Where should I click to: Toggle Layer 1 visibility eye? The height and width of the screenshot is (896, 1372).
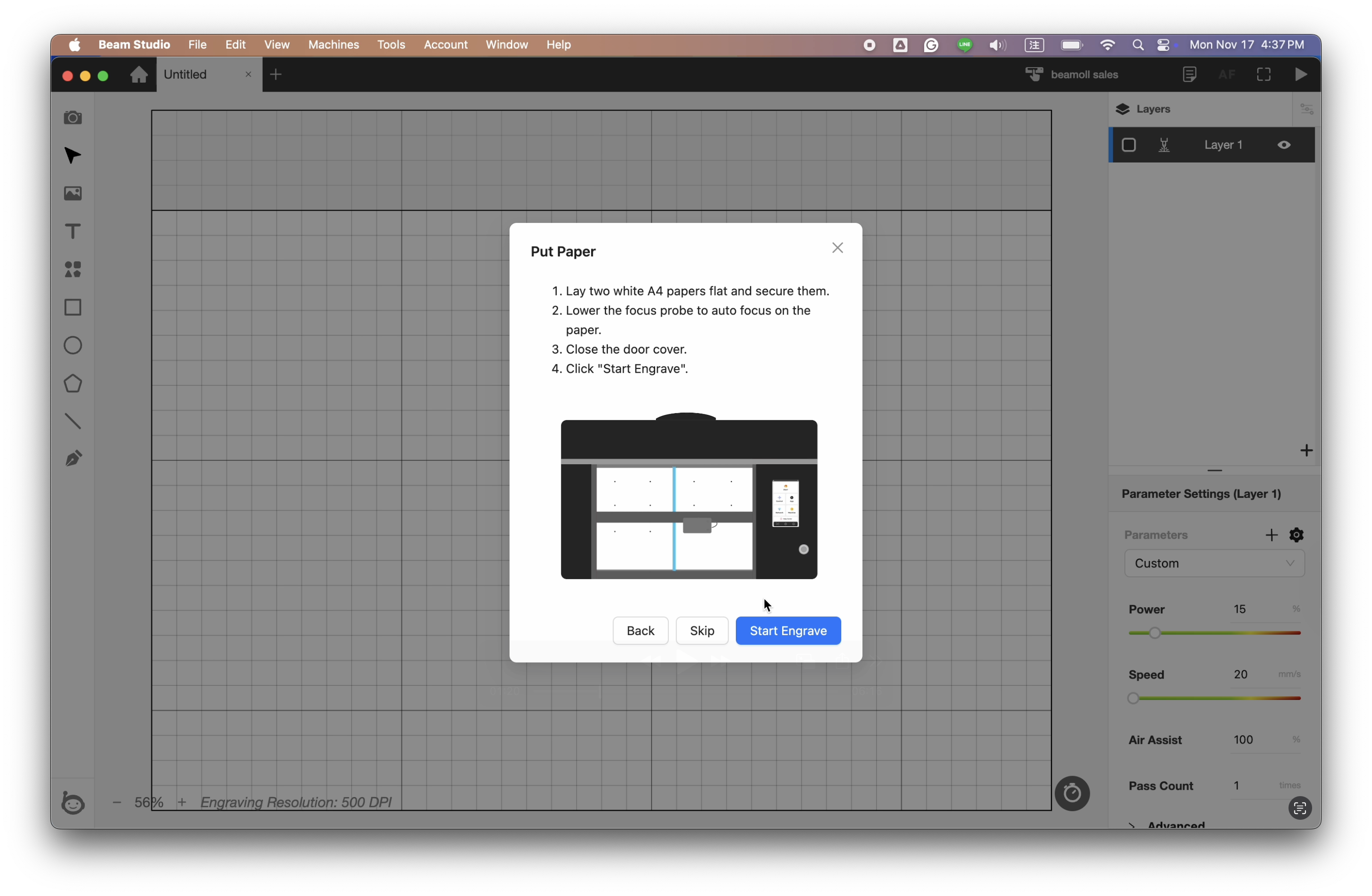click(x=1284, y=145)
